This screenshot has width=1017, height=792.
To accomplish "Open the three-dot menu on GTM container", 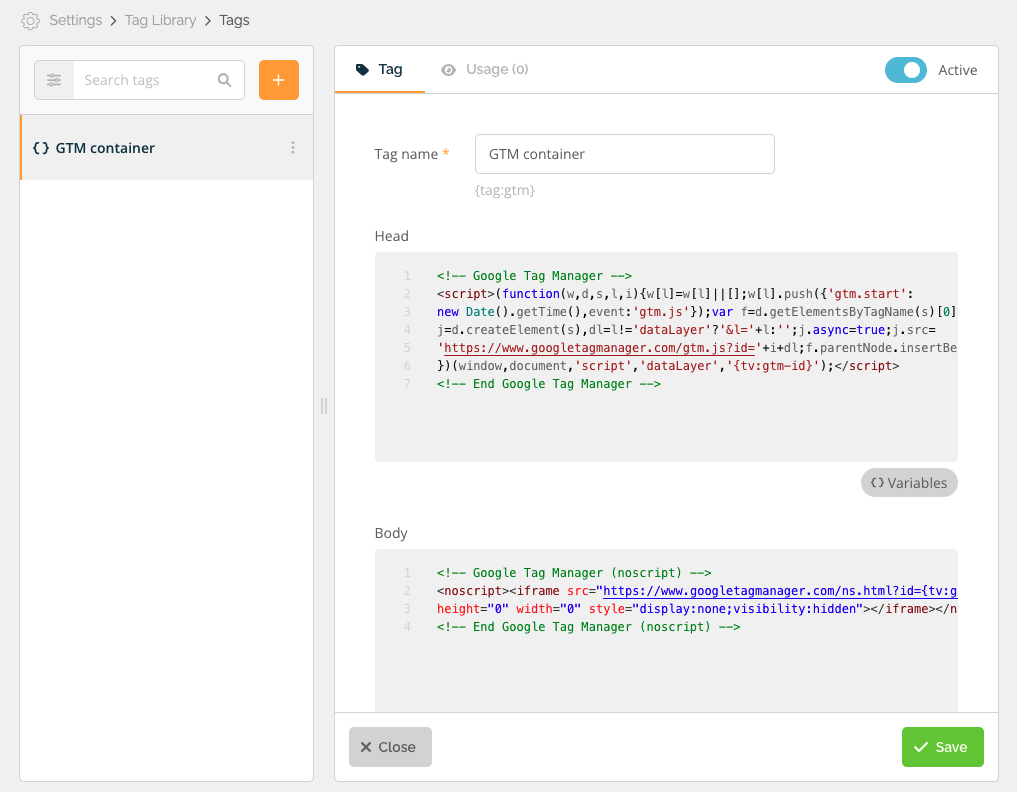I will (x=292, y=147).
